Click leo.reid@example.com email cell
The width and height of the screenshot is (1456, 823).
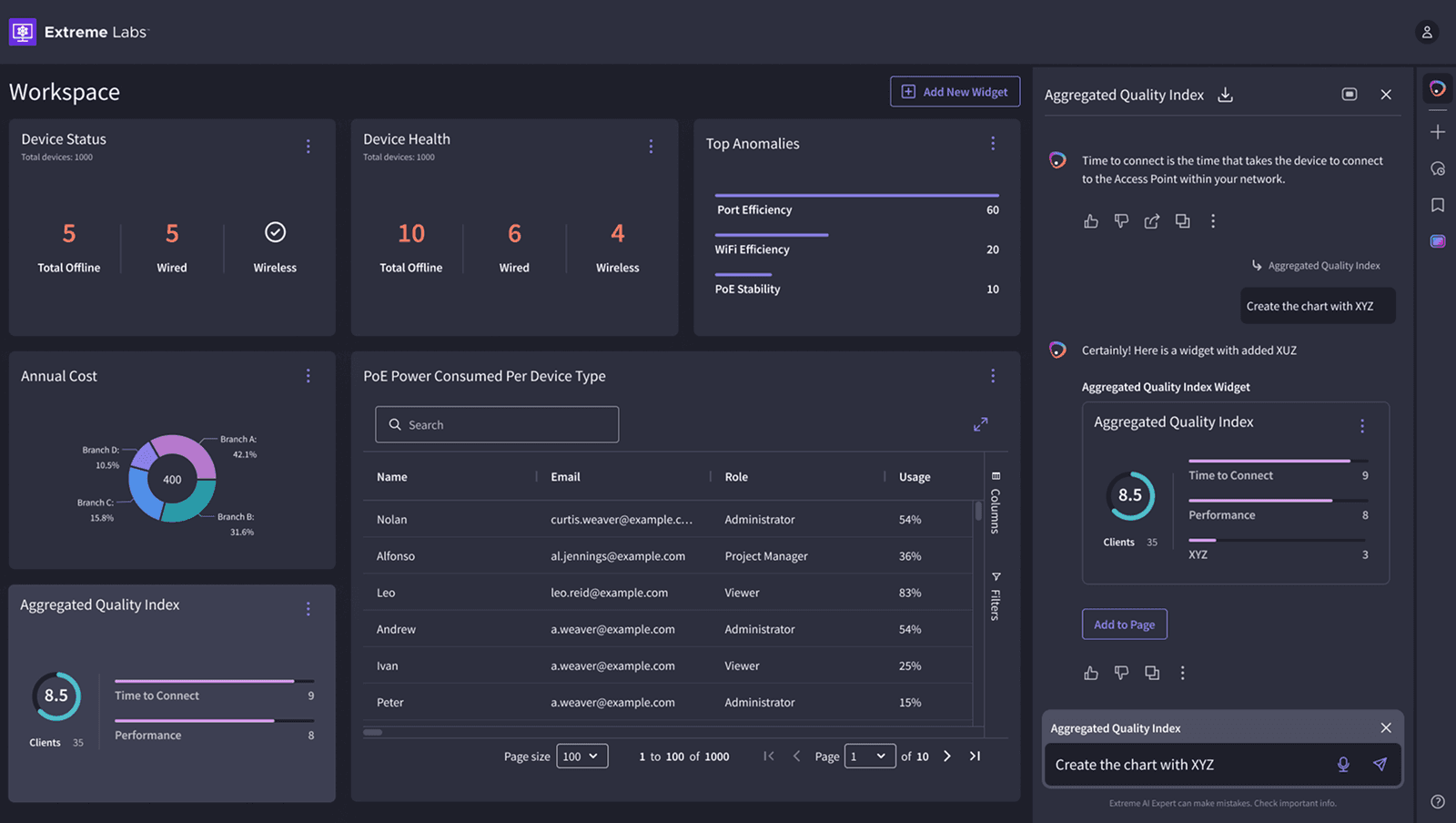point(609,593)
